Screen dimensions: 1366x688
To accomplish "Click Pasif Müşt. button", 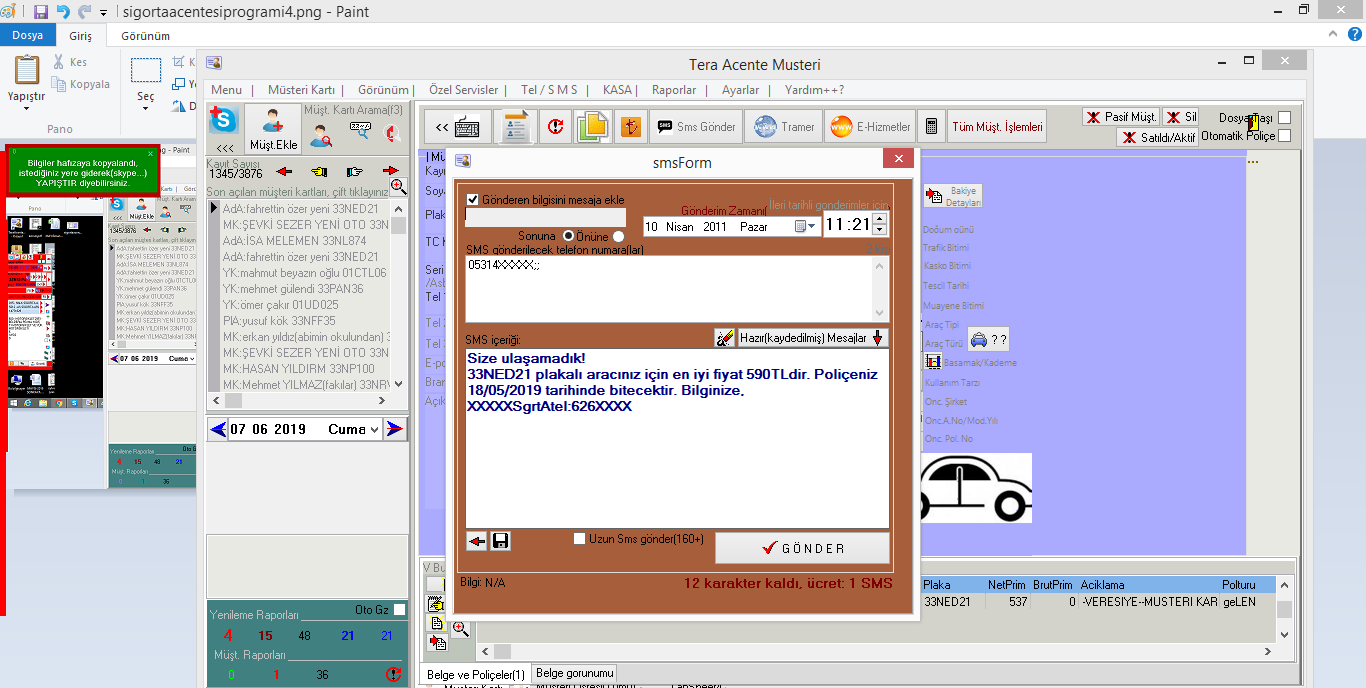I will (1120, 117).
